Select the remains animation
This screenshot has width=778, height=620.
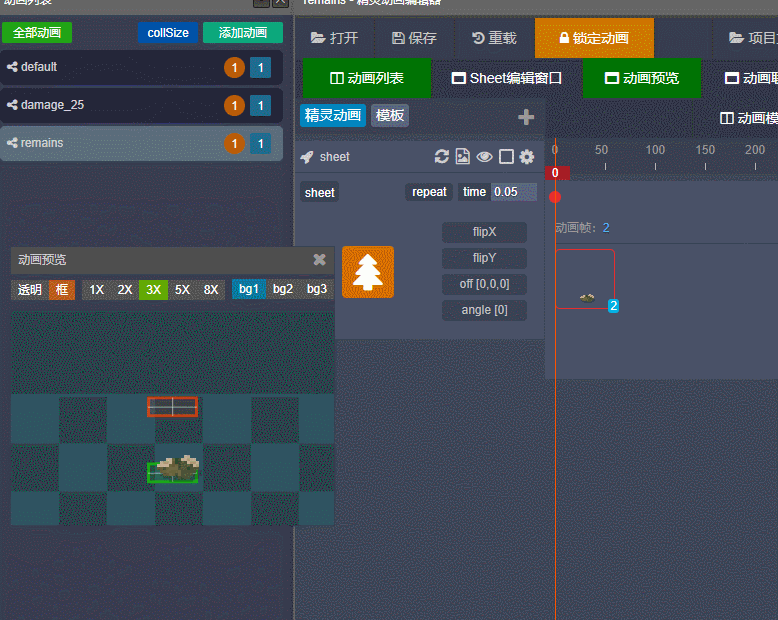point(141,143)
